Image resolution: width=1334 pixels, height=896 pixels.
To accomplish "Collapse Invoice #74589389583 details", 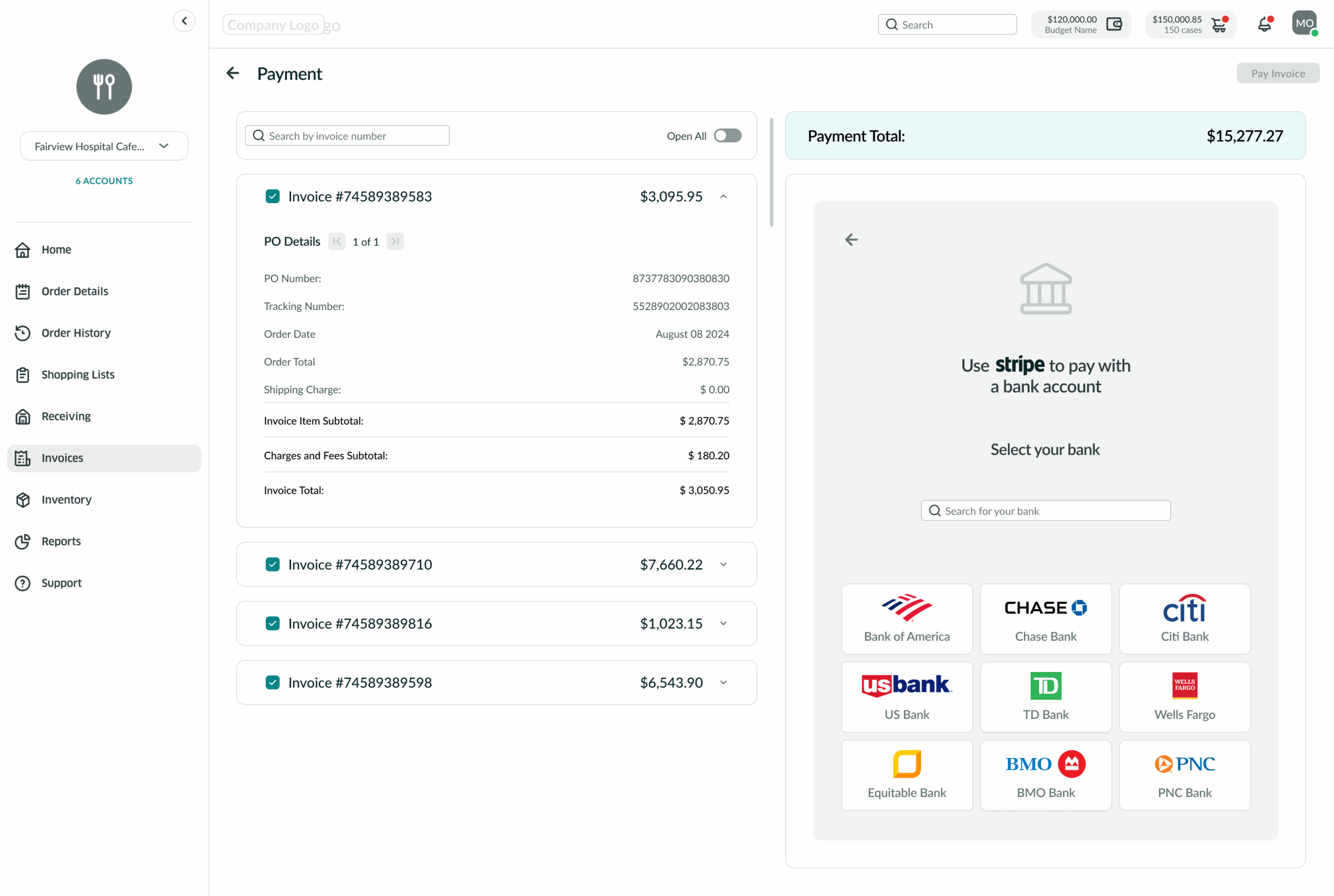I will pyautogui.click(x=723, y=196).
